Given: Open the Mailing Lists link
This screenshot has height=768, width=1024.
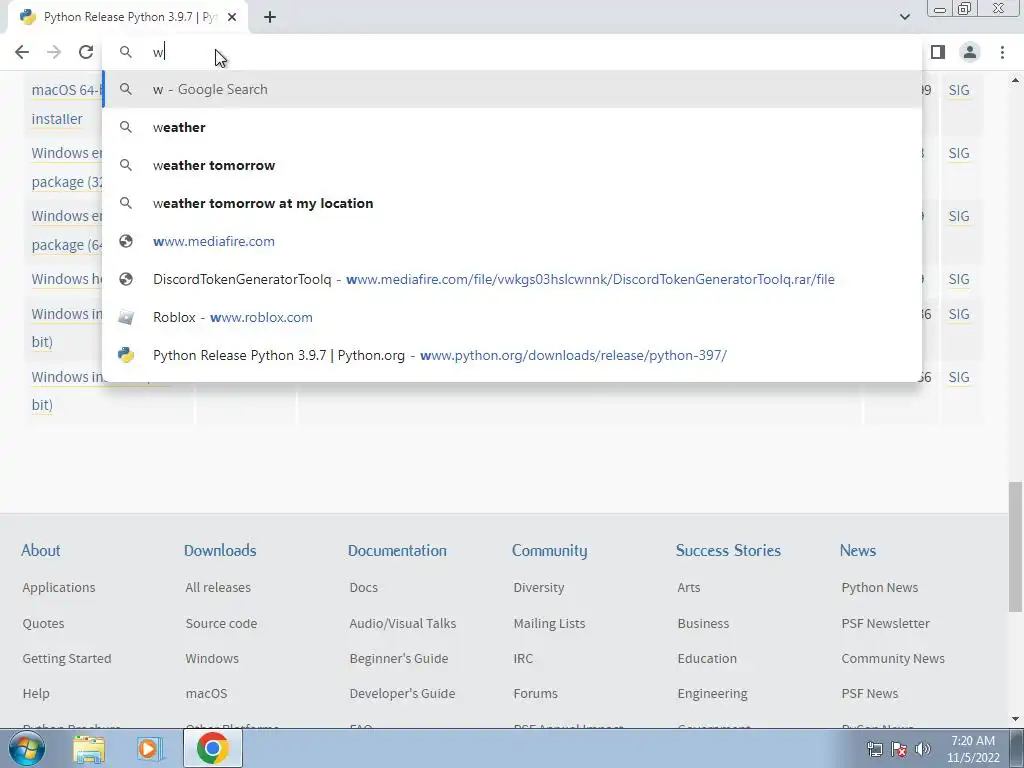Looking at the screenshot, I should [x=549, y=624].
